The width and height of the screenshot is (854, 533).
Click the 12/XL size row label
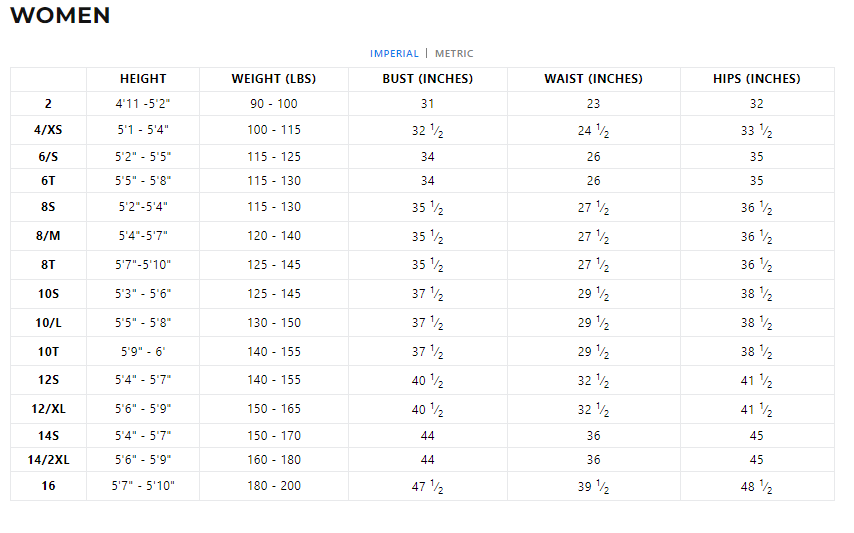coord(48,409)
